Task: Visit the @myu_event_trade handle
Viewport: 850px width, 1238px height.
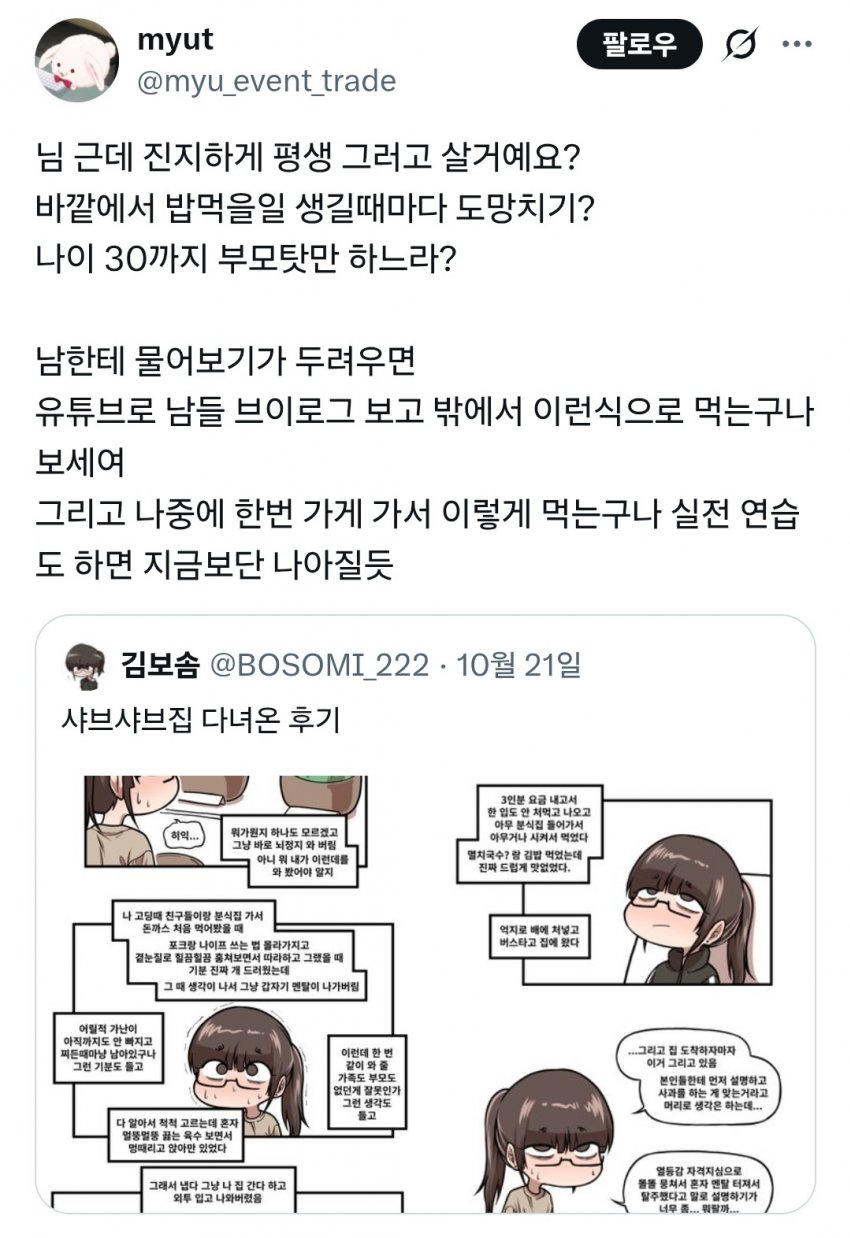Action: [x=264, y=81]
